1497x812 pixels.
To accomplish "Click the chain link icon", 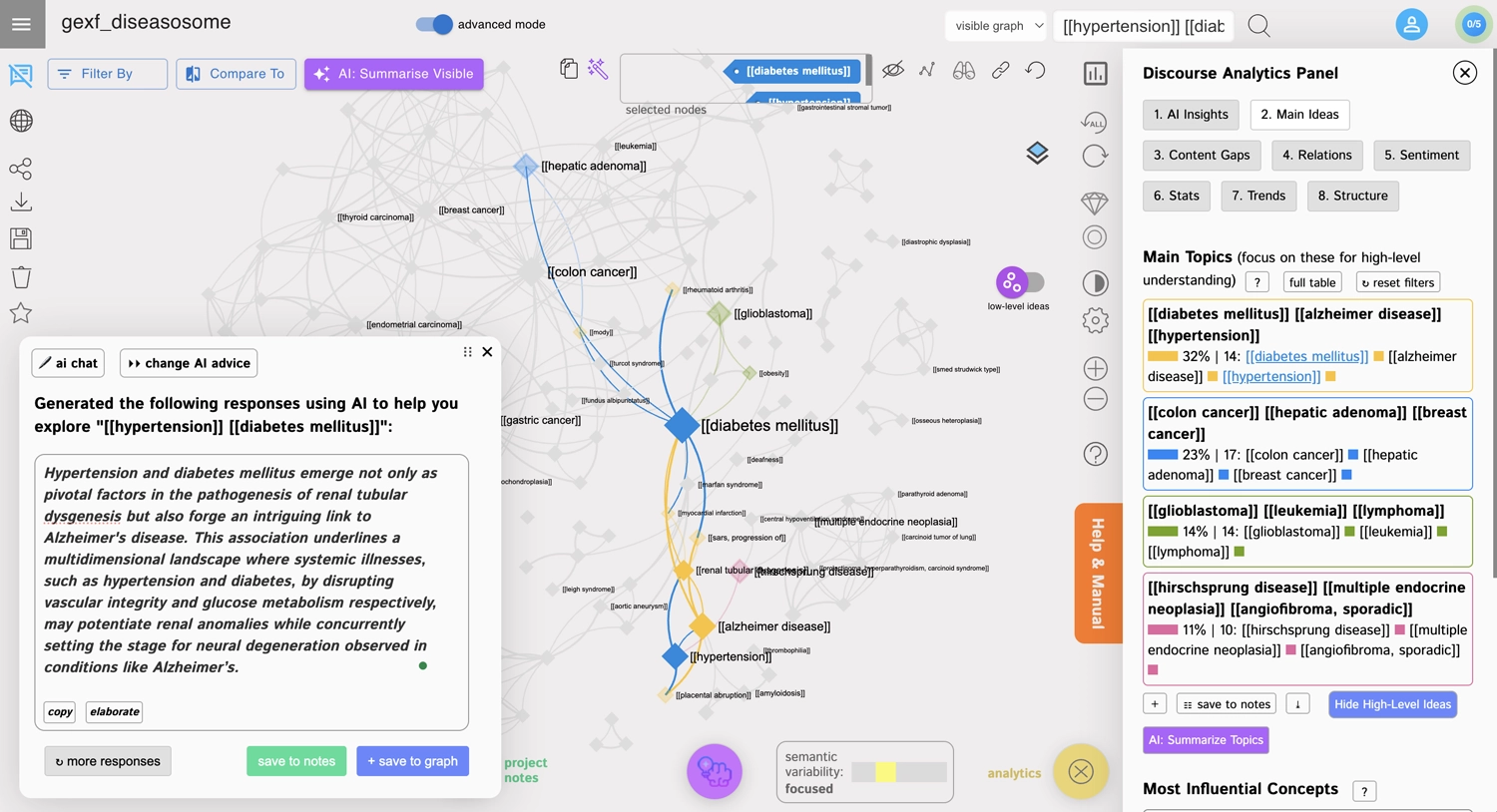I will point(1000,70).
